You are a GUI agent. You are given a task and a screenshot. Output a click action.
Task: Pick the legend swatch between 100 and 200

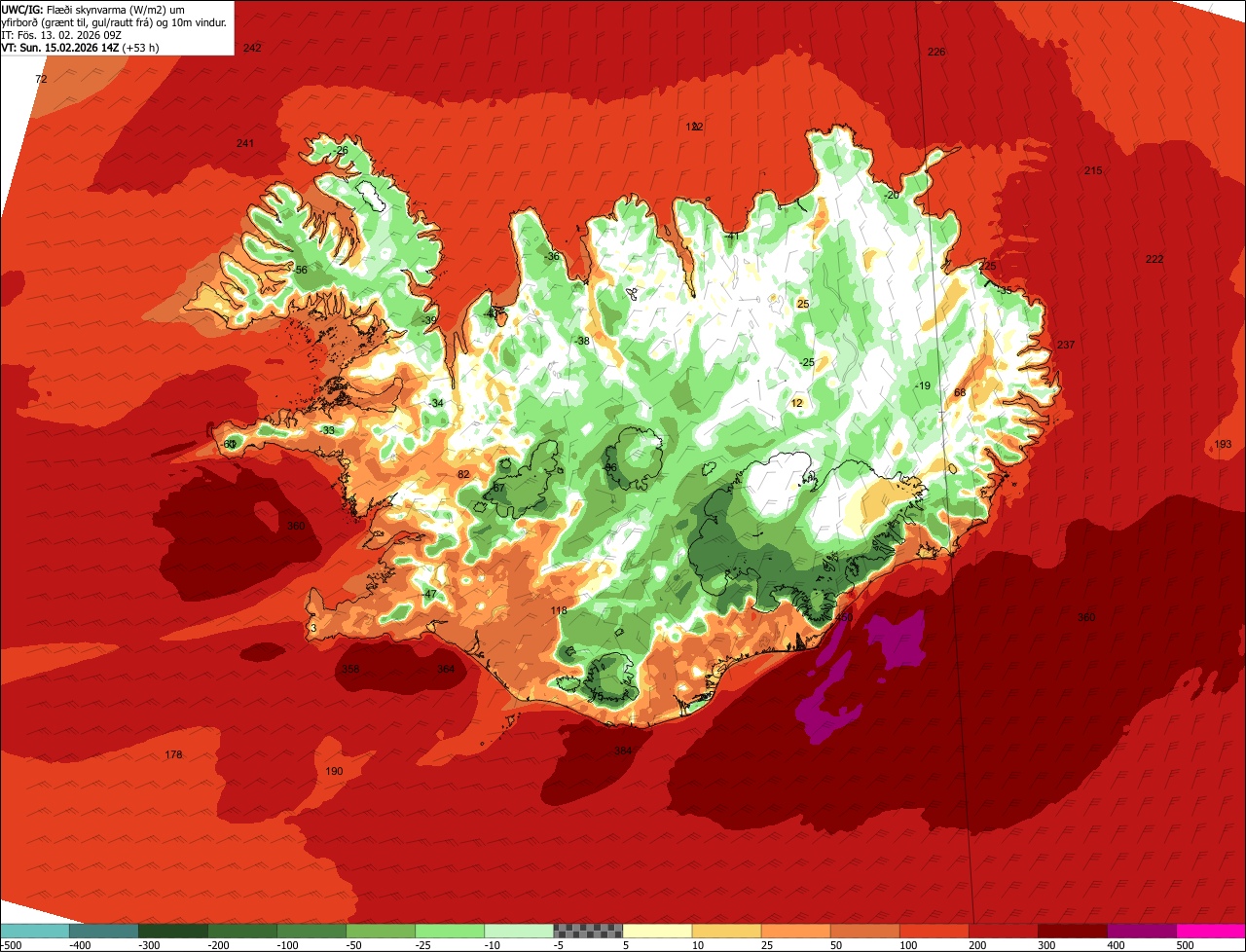tap(934, 930)
